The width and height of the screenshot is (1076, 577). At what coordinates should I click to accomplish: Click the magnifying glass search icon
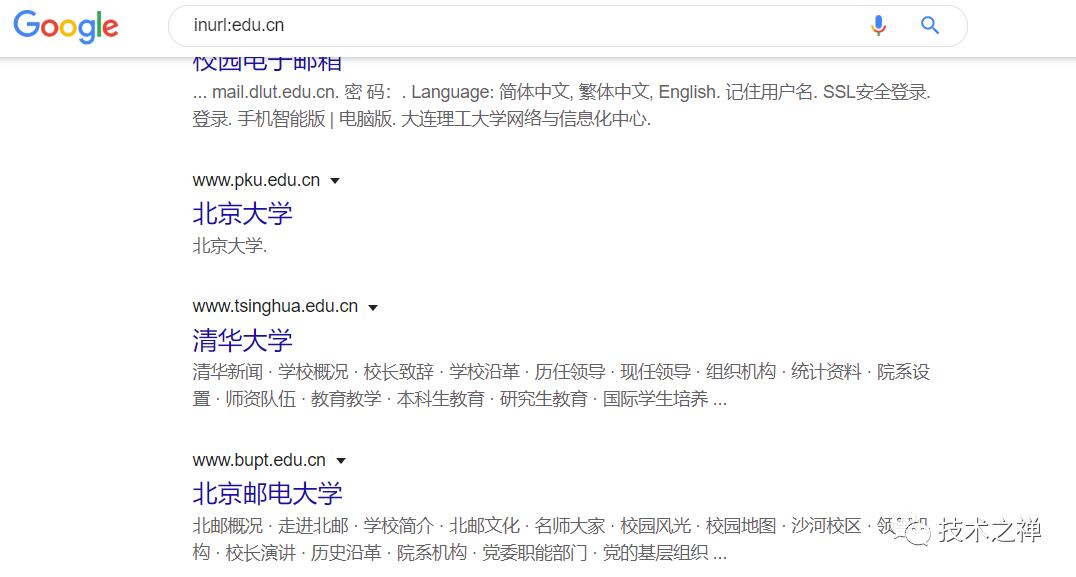[929, 26]
